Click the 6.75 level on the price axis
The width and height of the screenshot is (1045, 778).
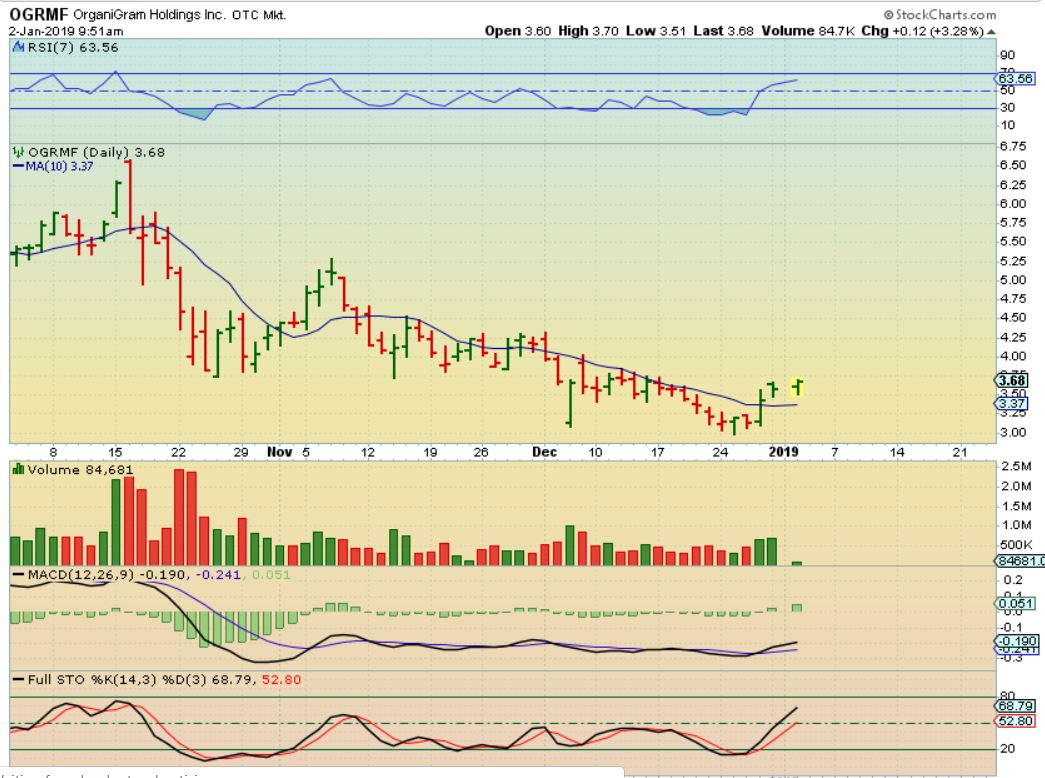pos(1013,146)
